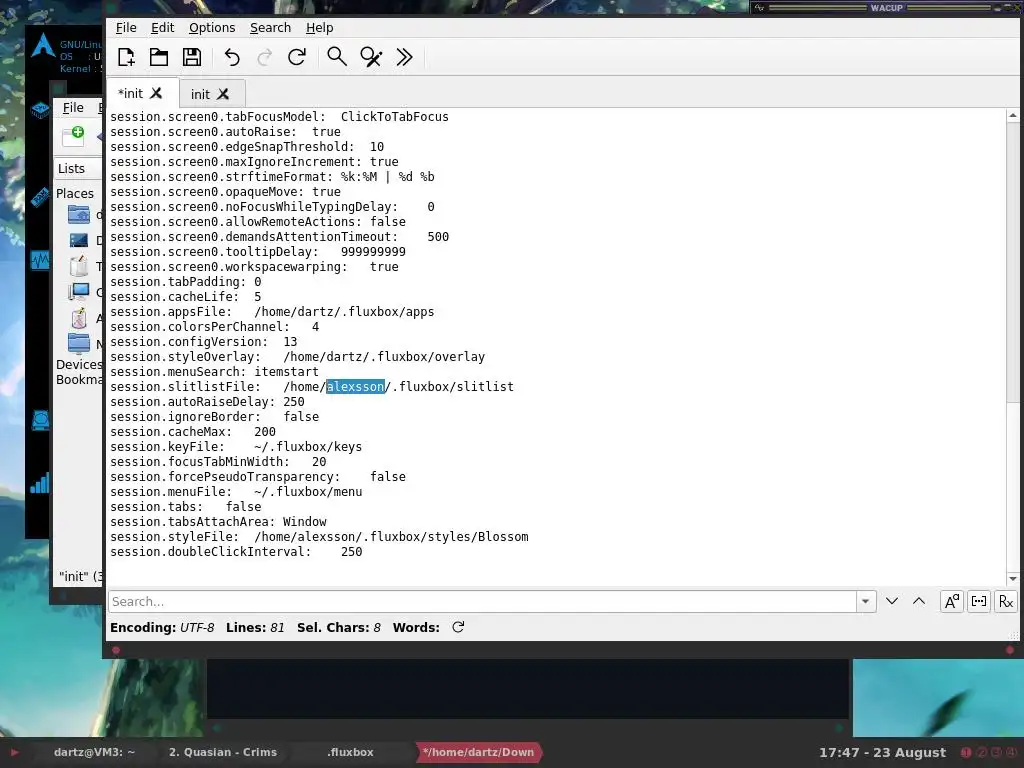Open a file using the folder toolbar icon
The width and height of the screenshot is (1024, 768).
(x=159, y=57)
